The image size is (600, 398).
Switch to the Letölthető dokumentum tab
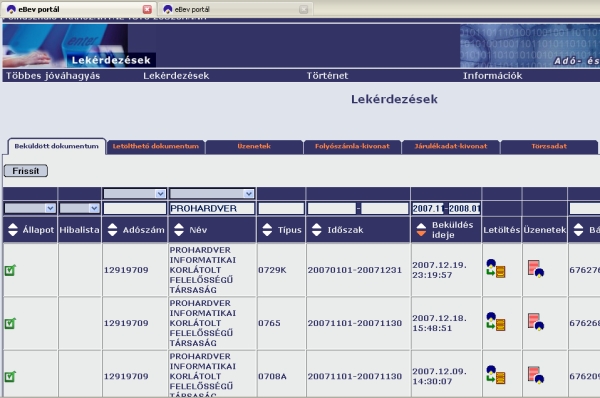(155, 146)
